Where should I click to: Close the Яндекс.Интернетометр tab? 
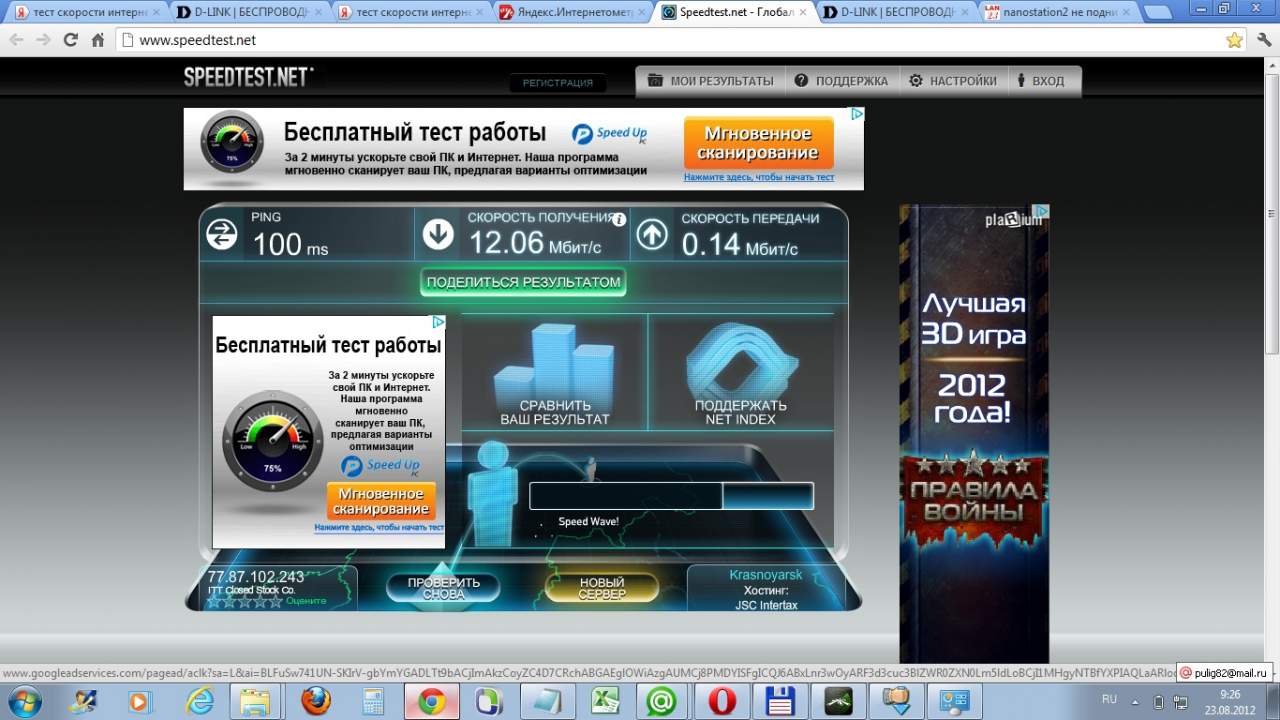pyautogui.click(x=640, y=13)
